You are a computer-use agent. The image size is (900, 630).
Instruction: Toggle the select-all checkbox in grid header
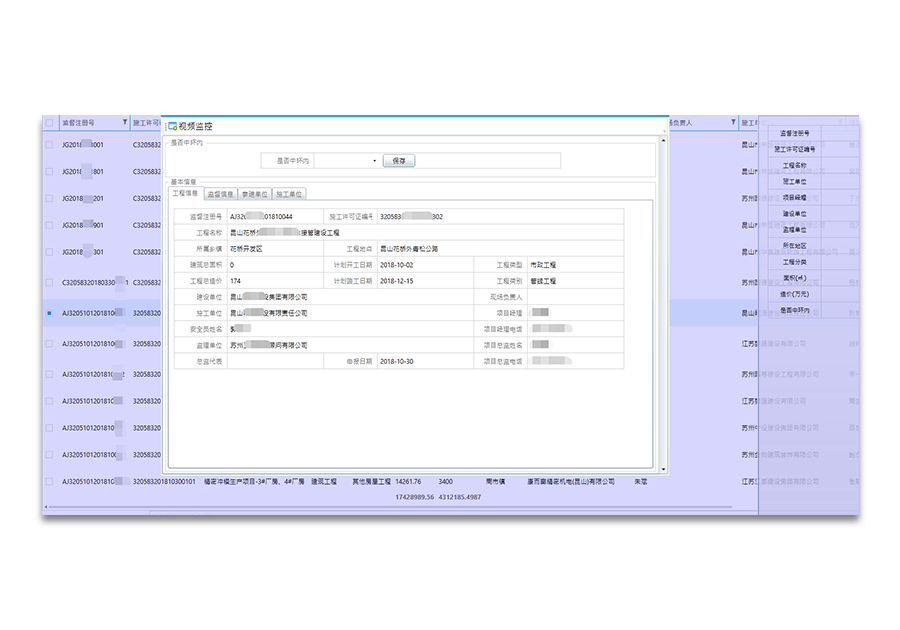pos(49,123)
